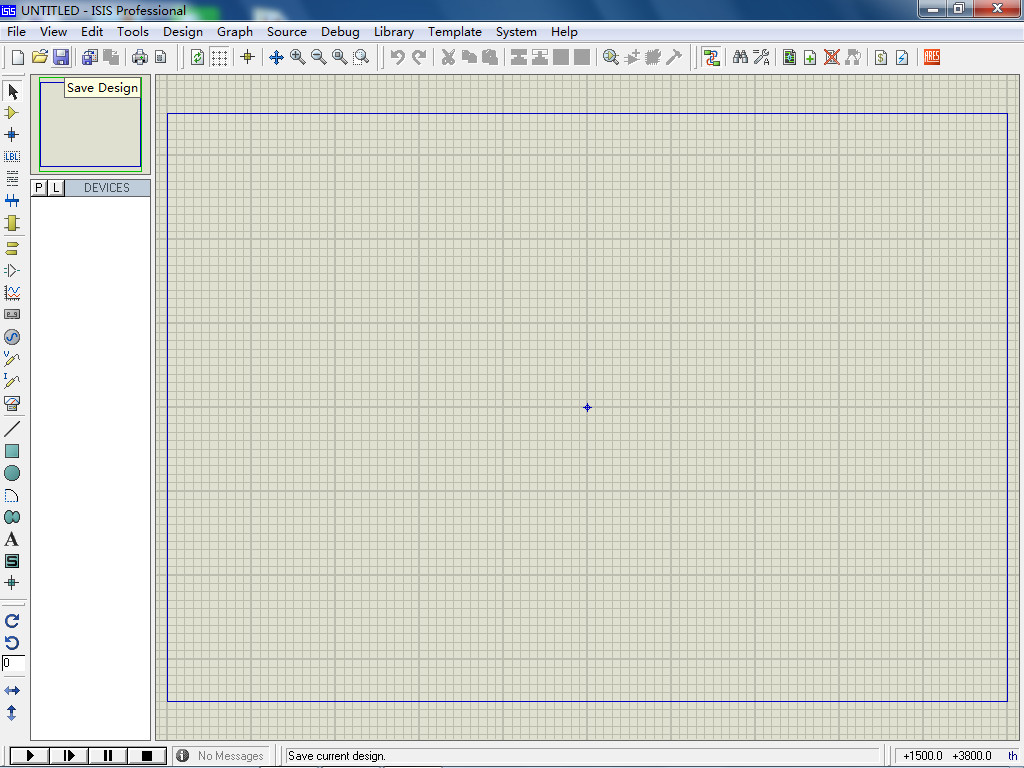Toggle false origin crosshair icon

[x=248, y=57]
